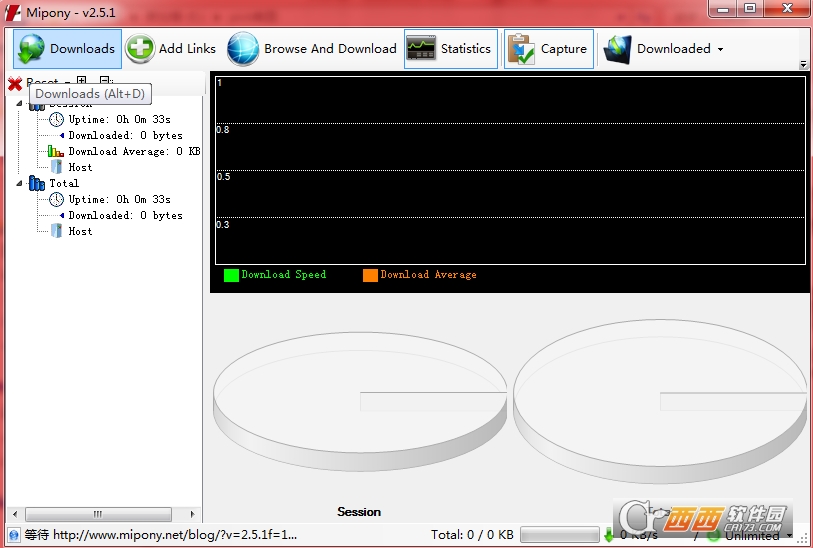The height and width of the screenshot is (548, 813).
Task: Click the orange Download Average legend swatch
Action: coord(370,275)
